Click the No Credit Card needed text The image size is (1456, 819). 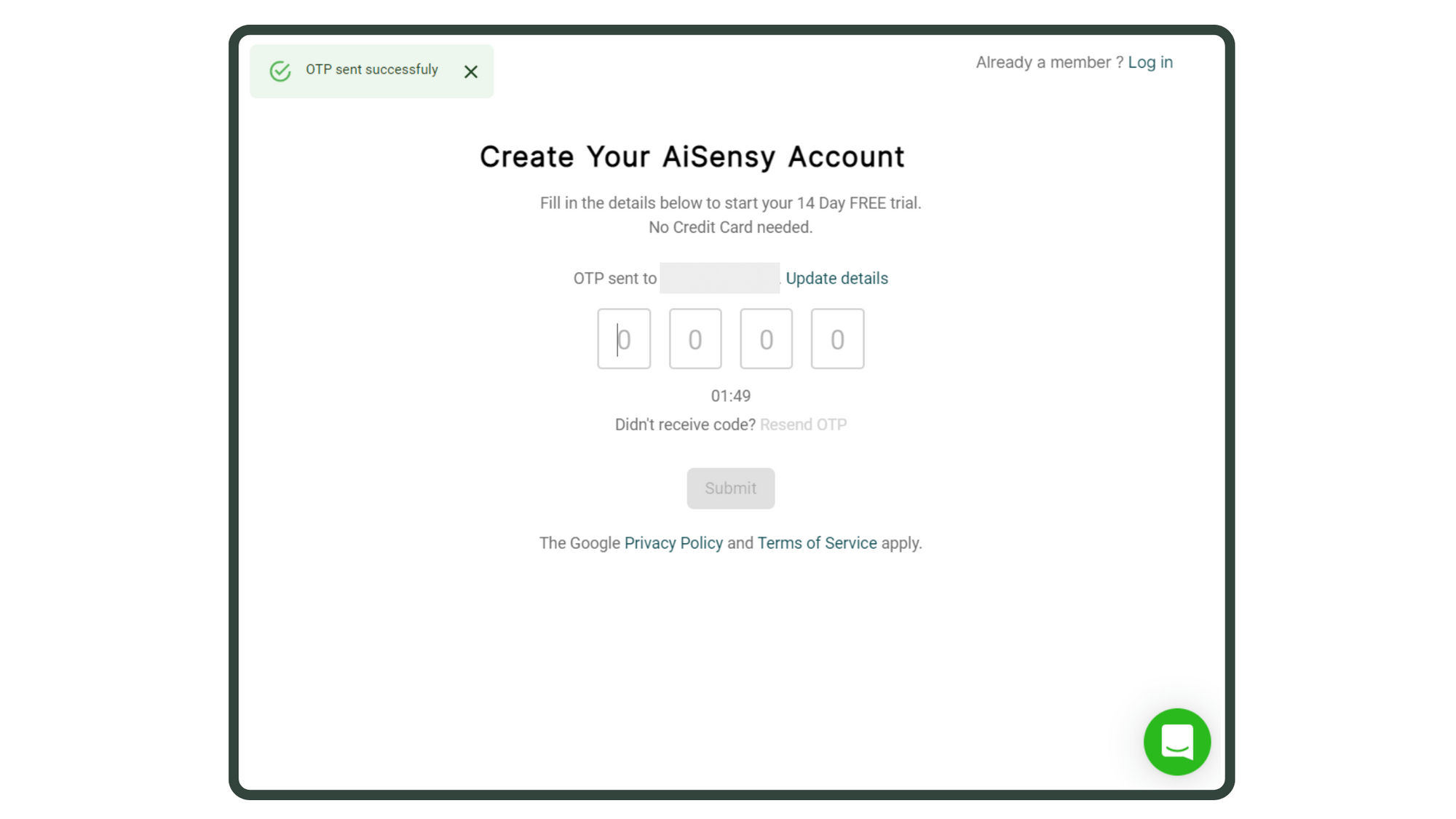point(730,227)
